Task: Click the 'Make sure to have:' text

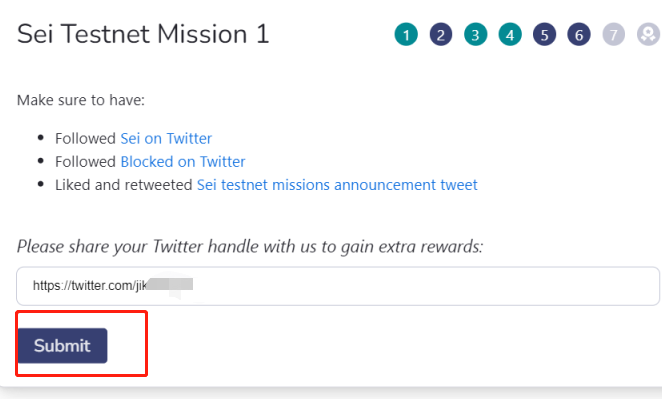Action: [x=81, y=100]
